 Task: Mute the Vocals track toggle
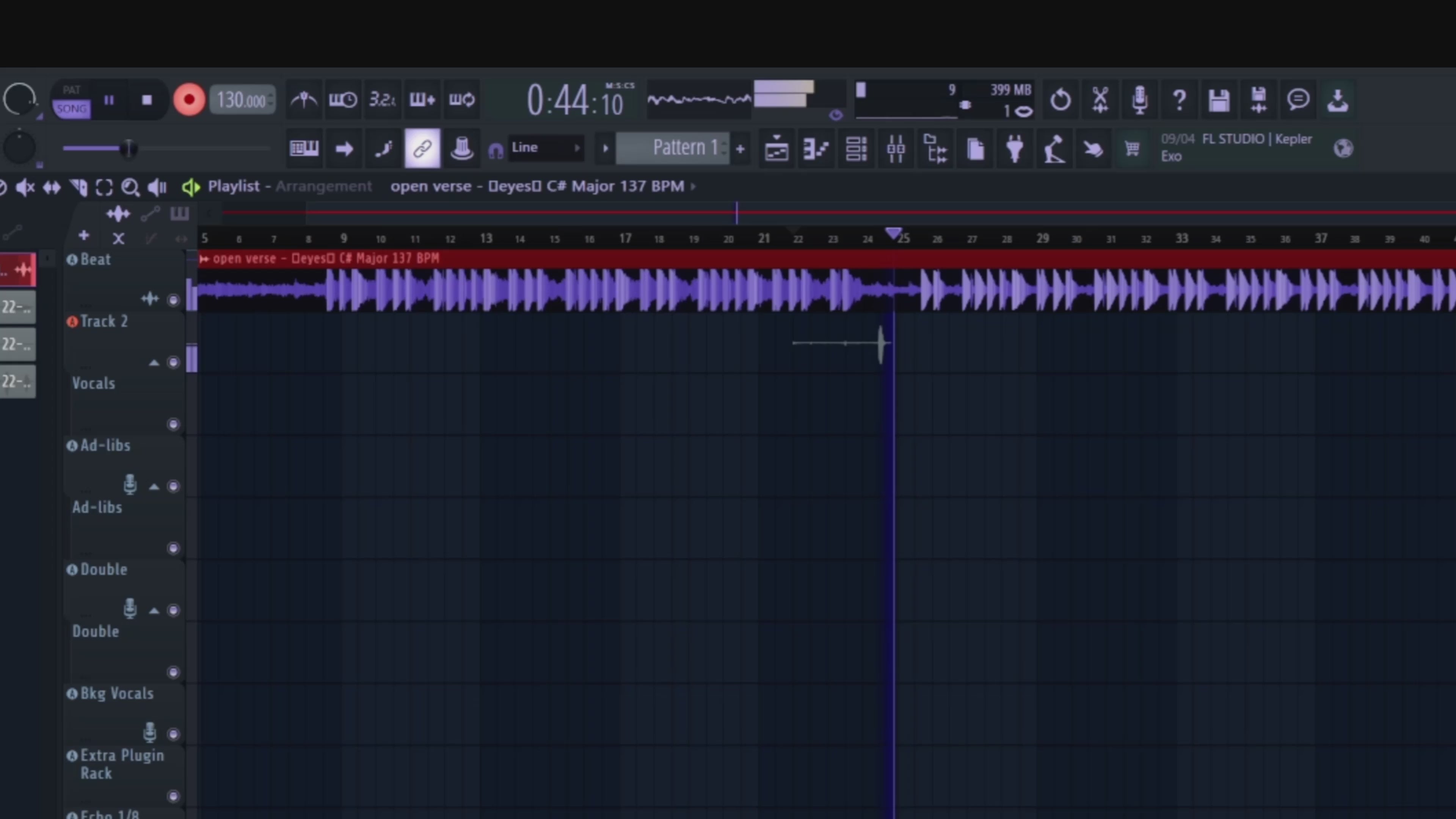(x=174, y=425)
